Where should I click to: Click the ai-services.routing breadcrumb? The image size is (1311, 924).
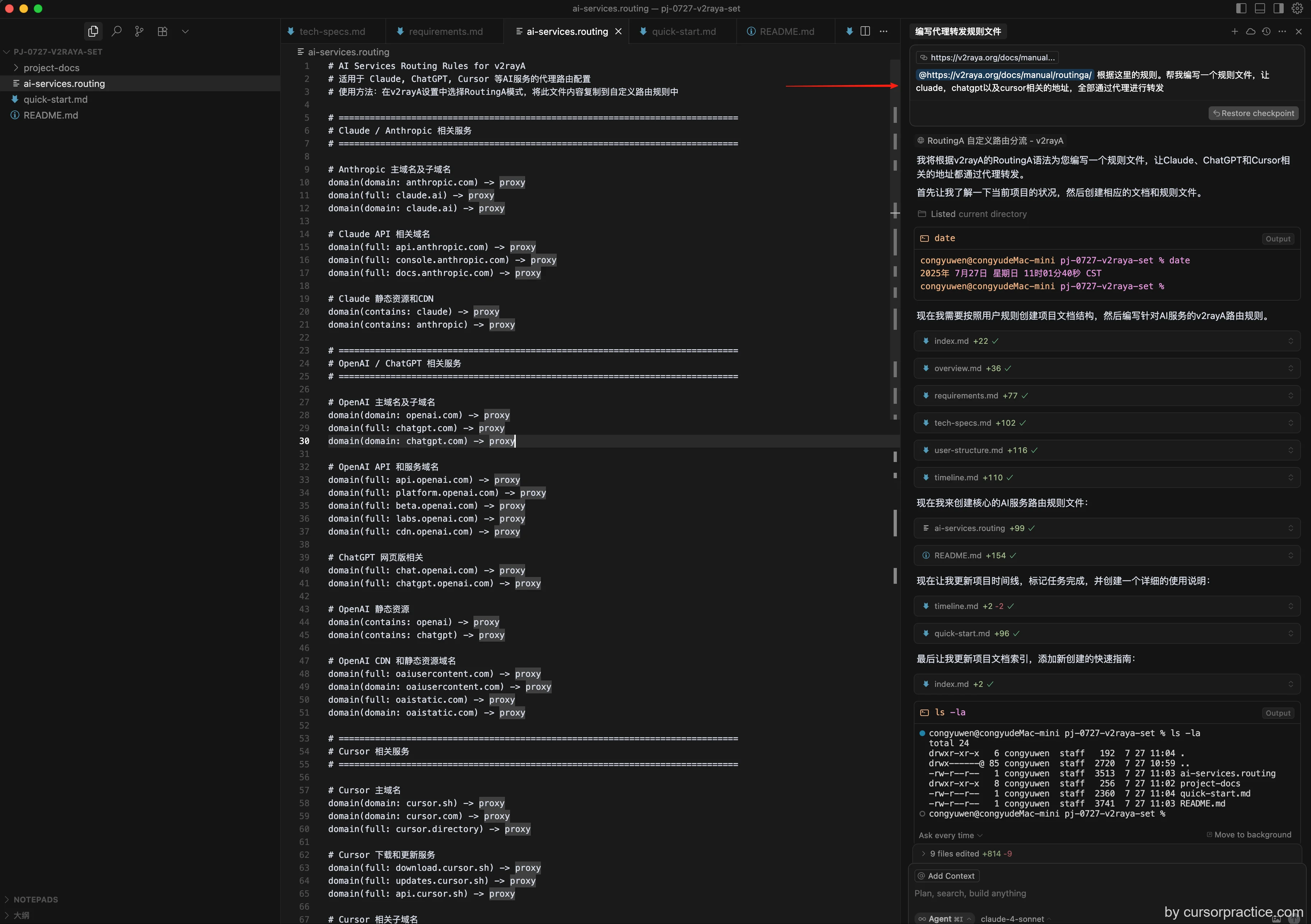343,52
